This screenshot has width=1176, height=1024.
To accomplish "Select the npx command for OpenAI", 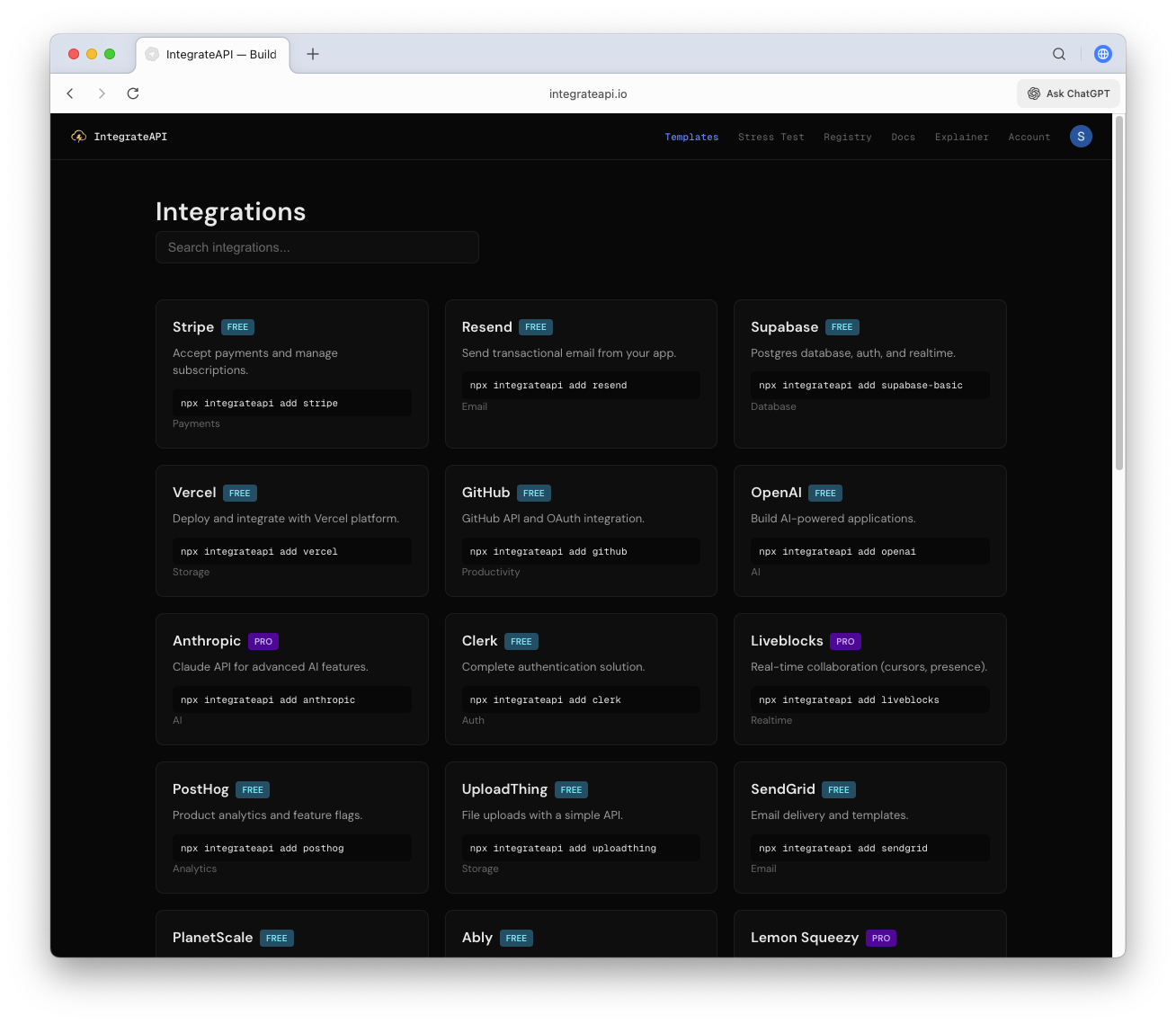I will tap(869, 551).
